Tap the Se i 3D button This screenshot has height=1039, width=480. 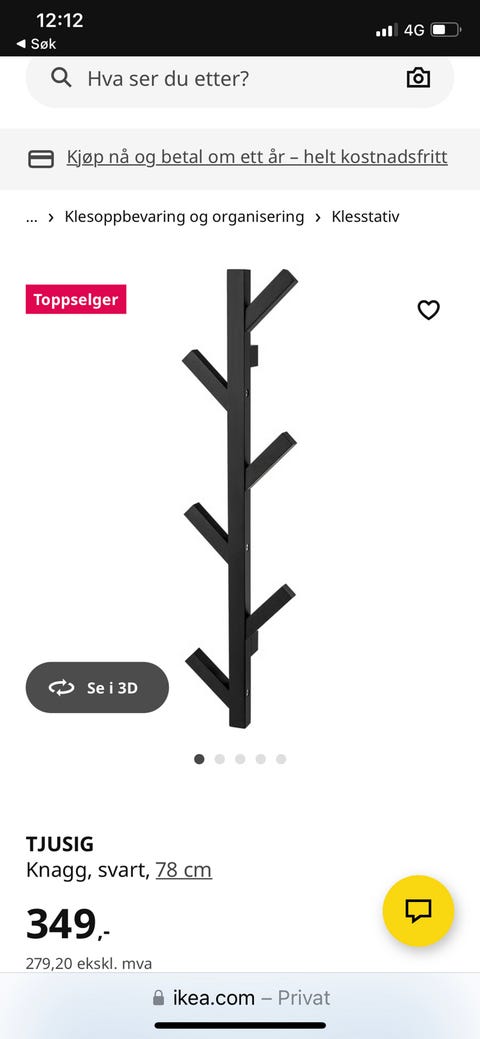97,688
